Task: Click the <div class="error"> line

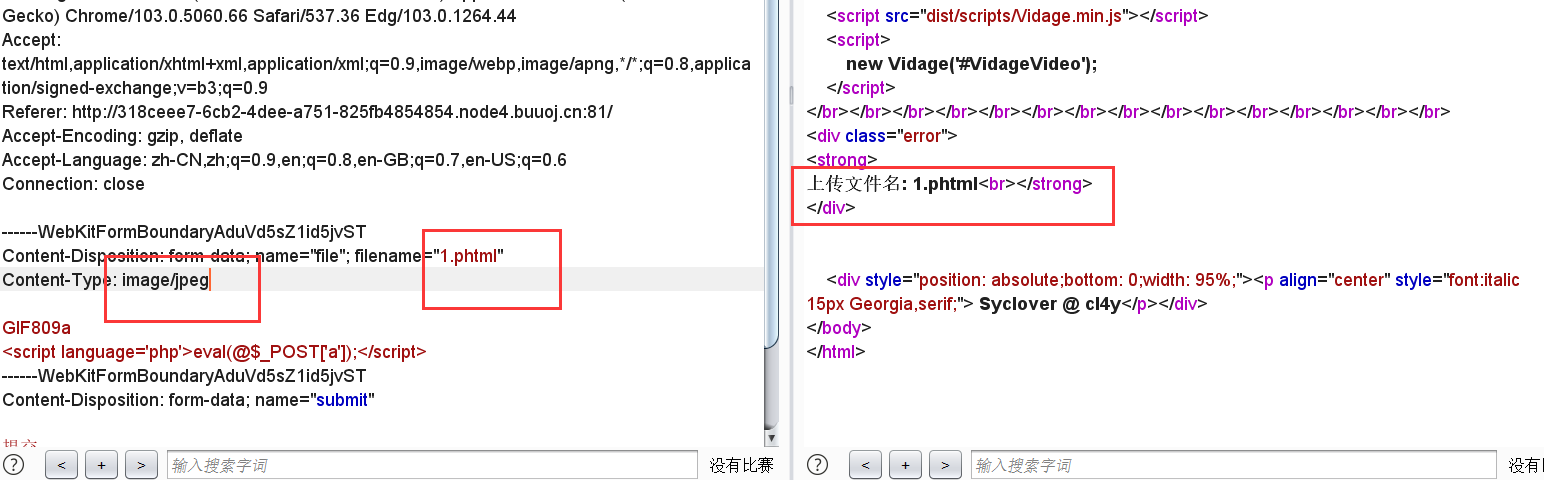Action: pos(882,136)
